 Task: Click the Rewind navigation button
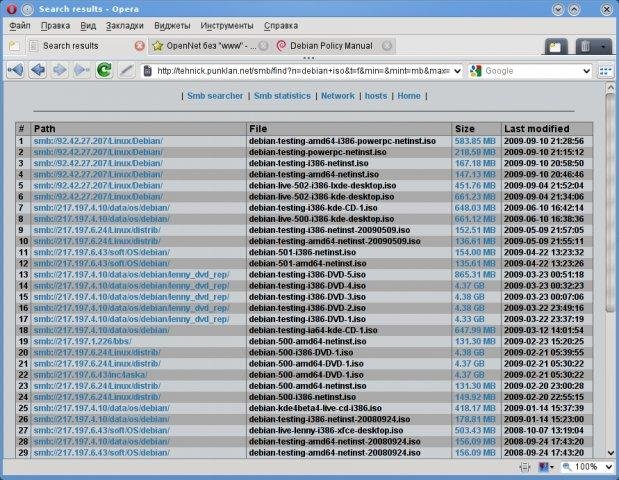coord(15,71)
